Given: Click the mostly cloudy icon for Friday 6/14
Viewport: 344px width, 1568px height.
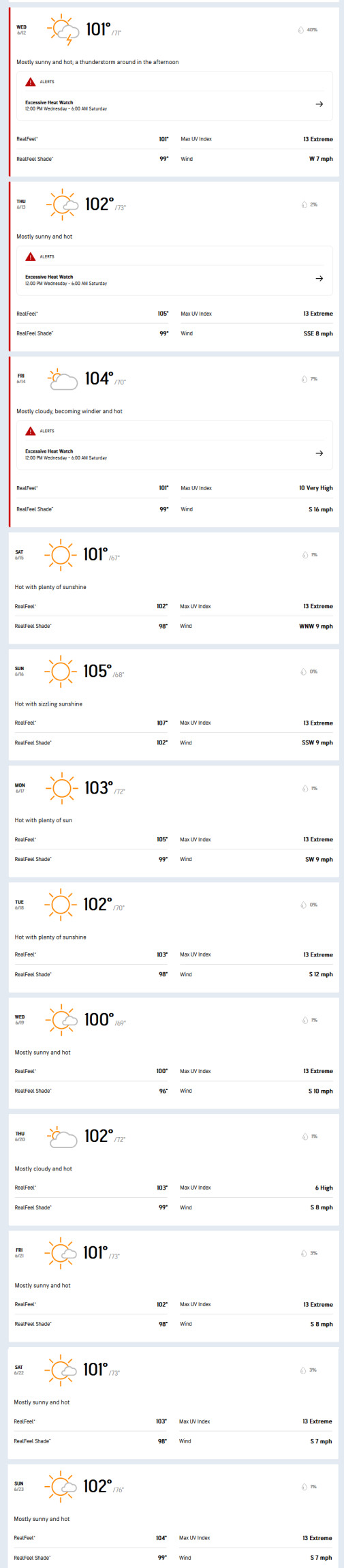Looking at the screenshot, I should [62, 378].
